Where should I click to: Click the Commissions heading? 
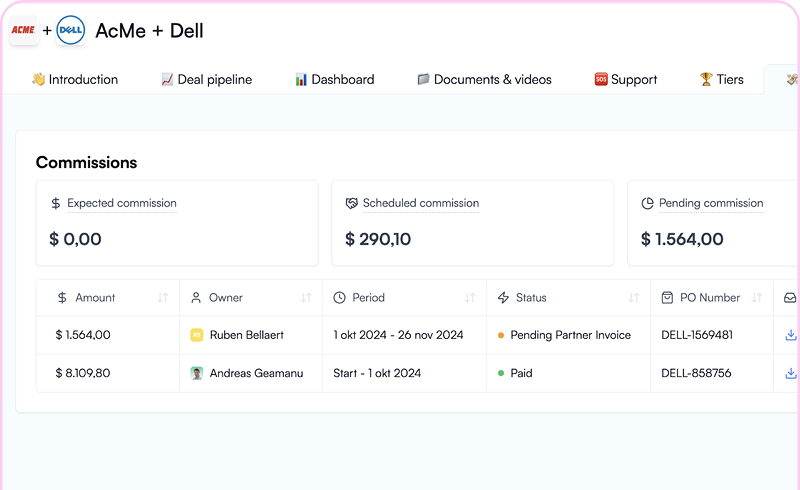86,163
